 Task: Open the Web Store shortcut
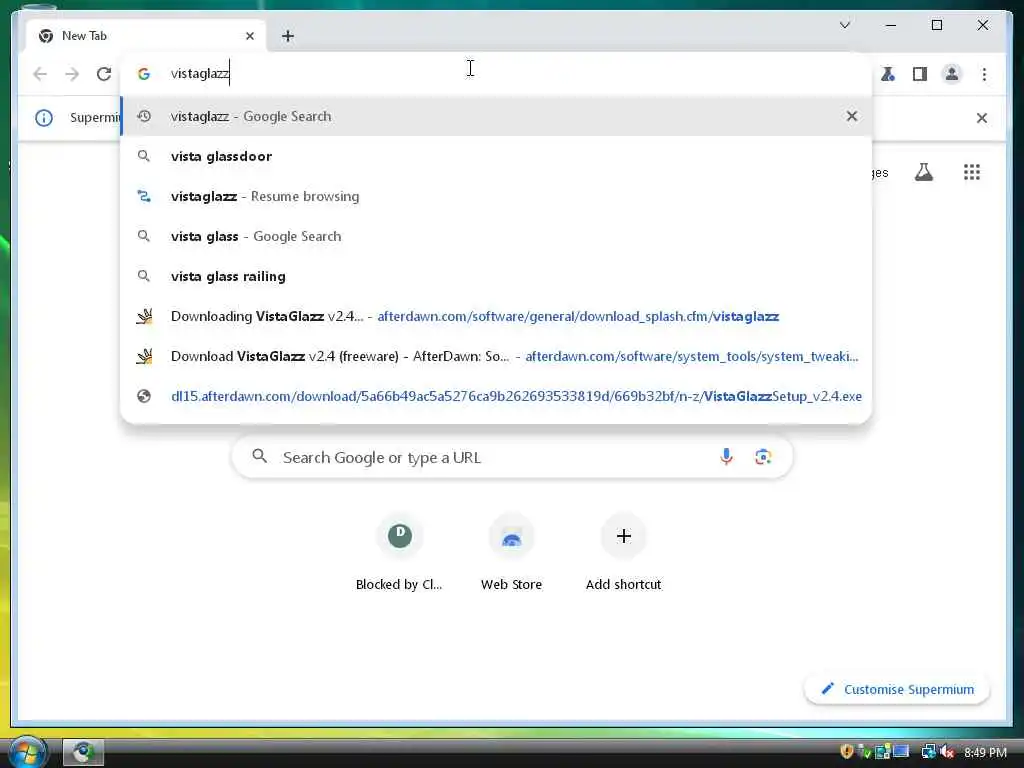511,554
